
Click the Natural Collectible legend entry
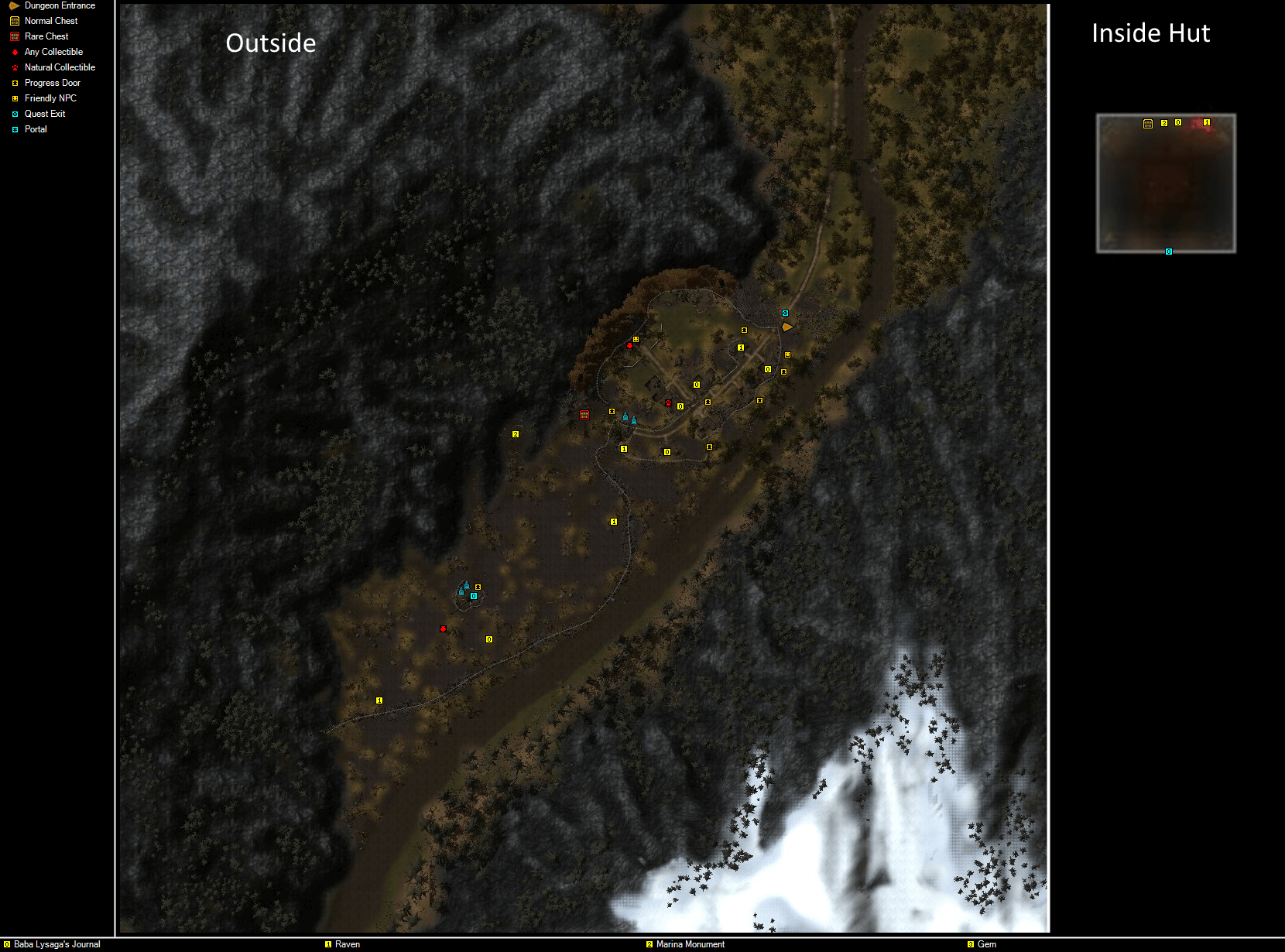60,67
